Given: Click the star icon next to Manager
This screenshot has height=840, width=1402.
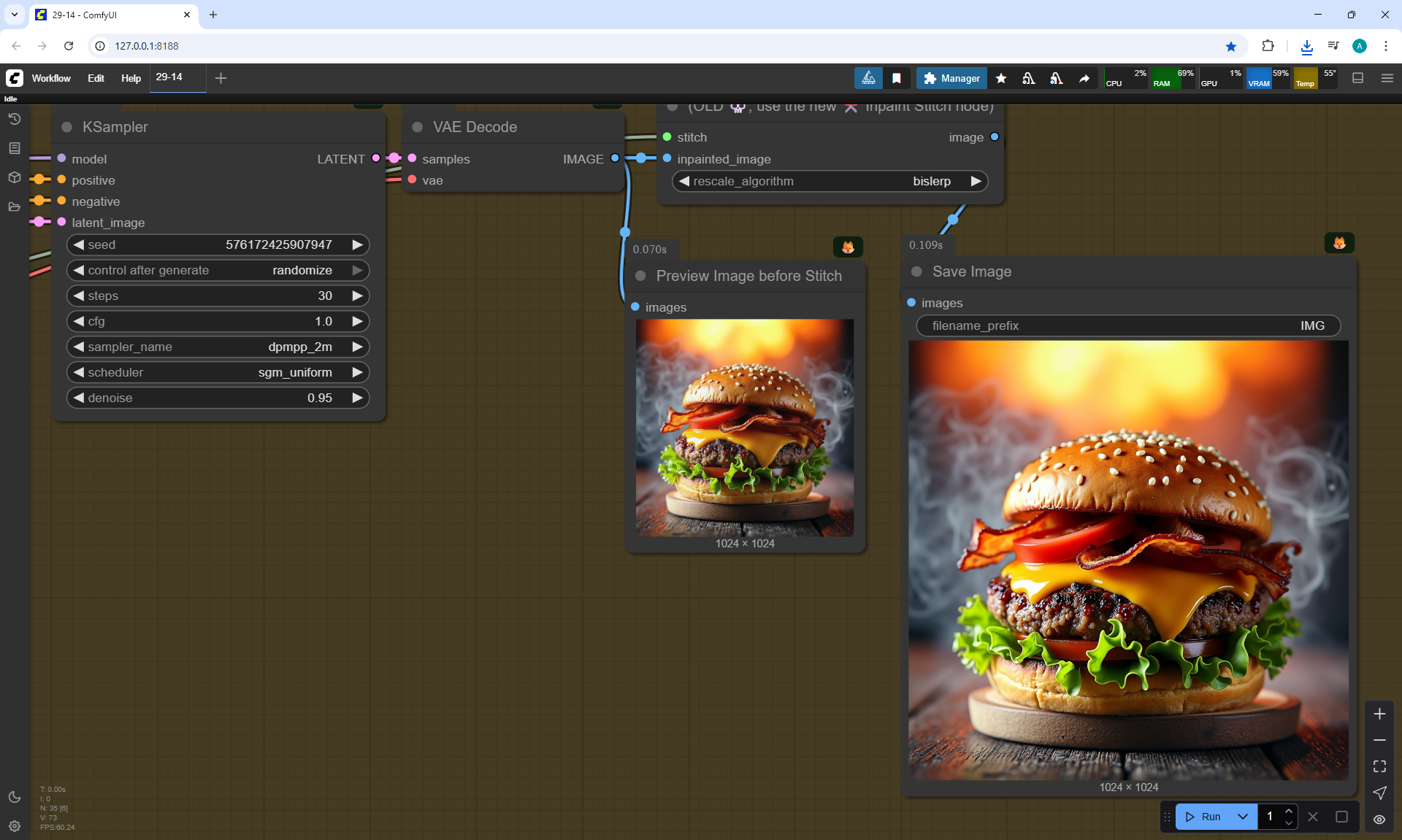Looking at the screenshot, I should click(x=1001, y=78).
